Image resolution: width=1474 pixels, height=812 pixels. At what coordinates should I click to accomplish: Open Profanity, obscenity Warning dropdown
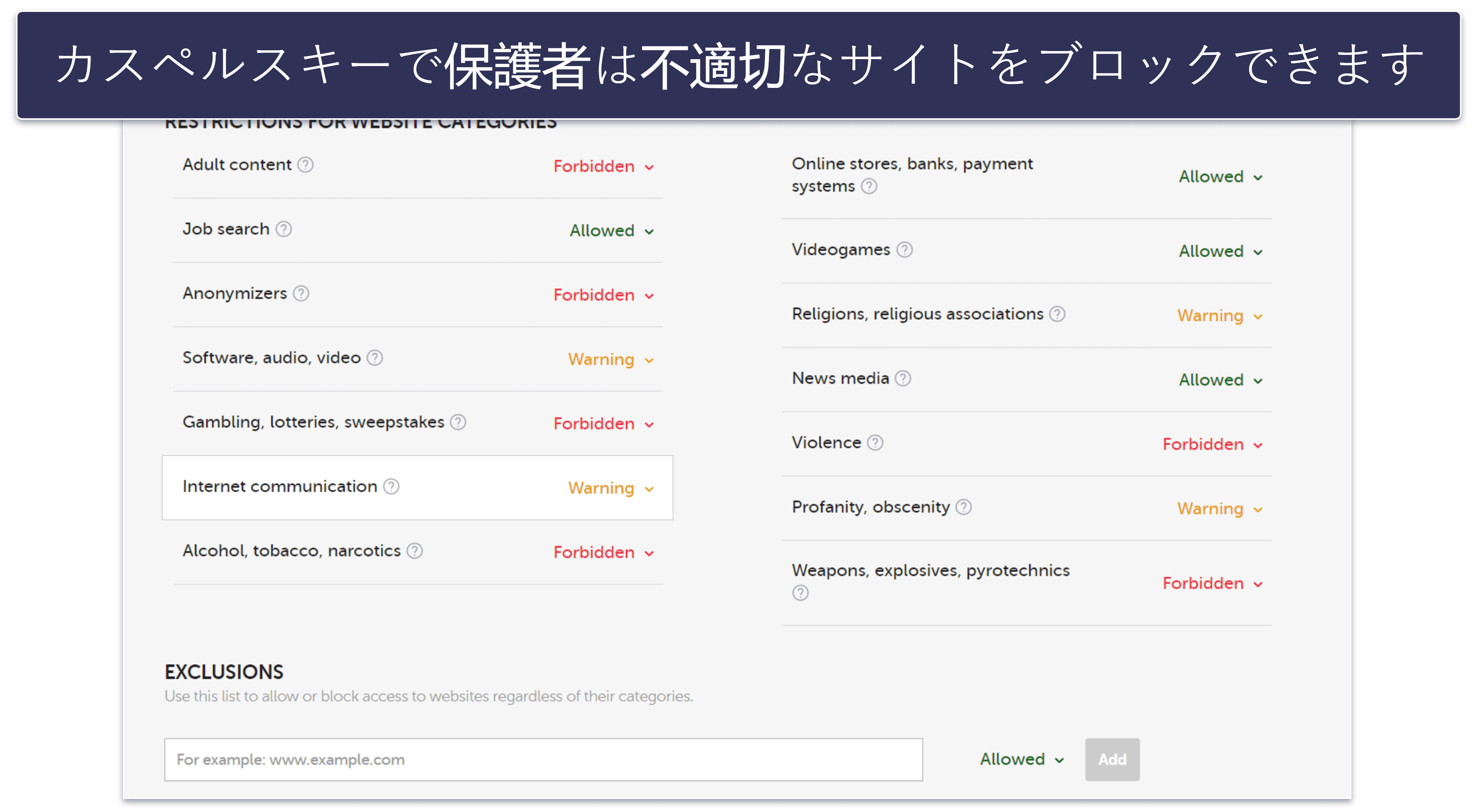1221,509
